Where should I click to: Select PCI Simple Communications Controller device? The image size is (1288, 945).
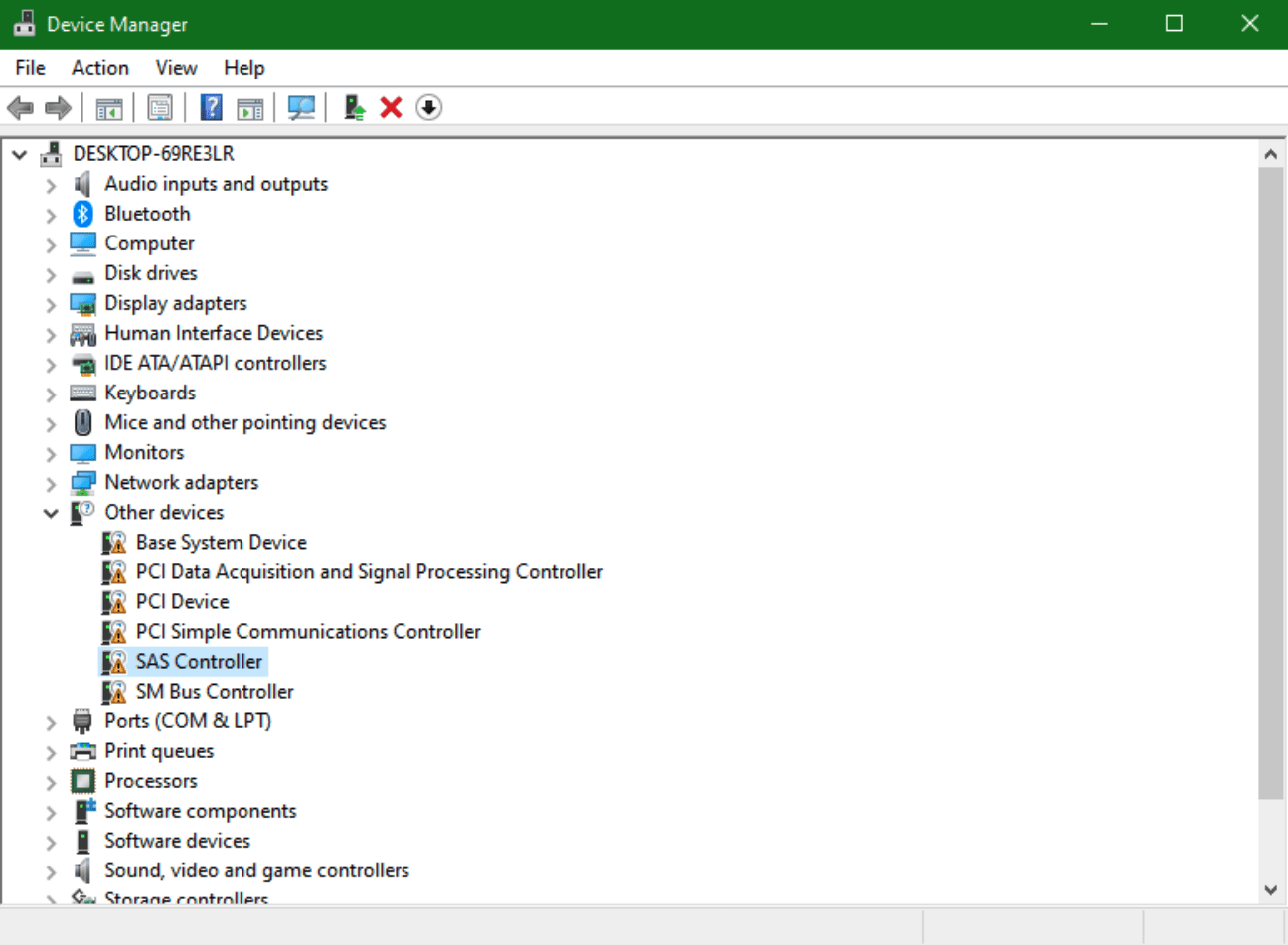coord(308,632)
